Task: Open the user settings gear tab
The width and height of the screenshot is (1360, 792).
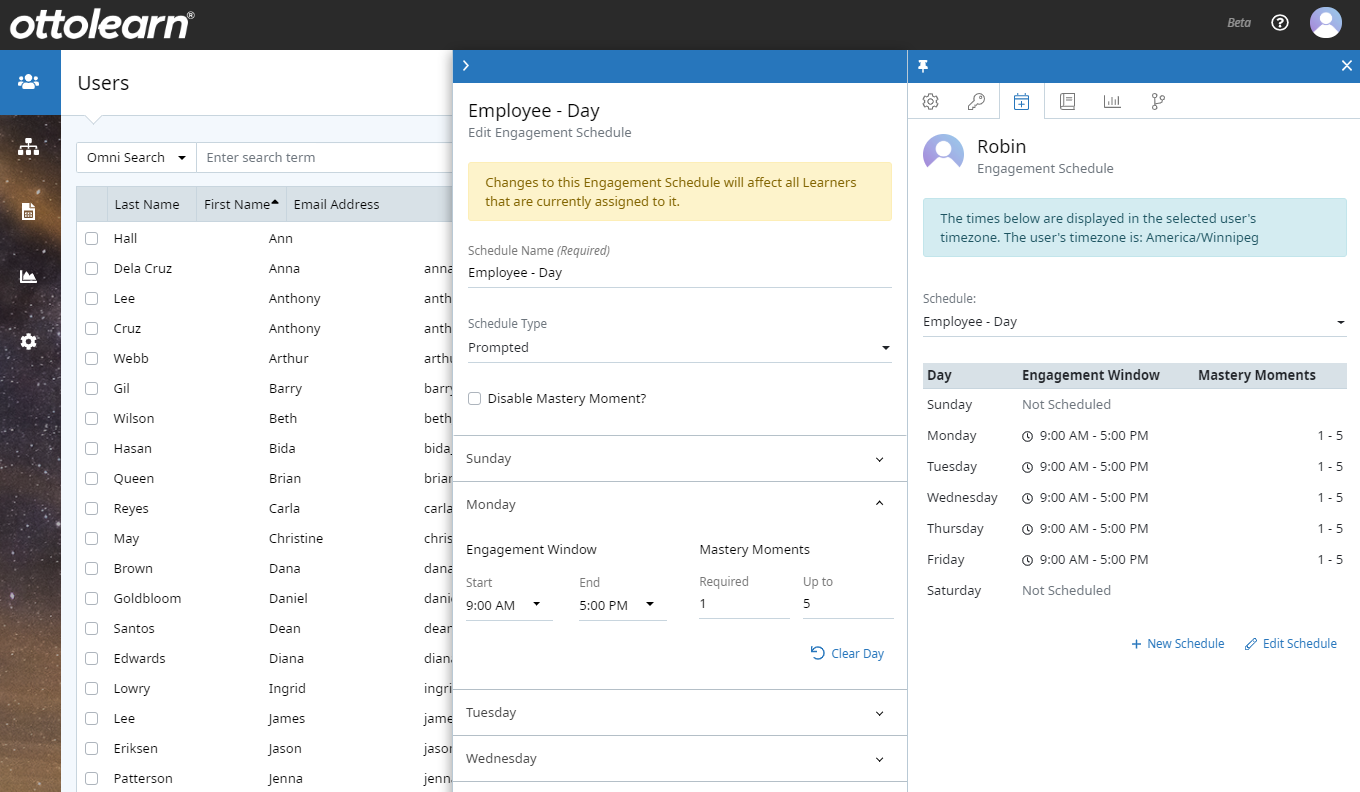Action: click(930, 101)
